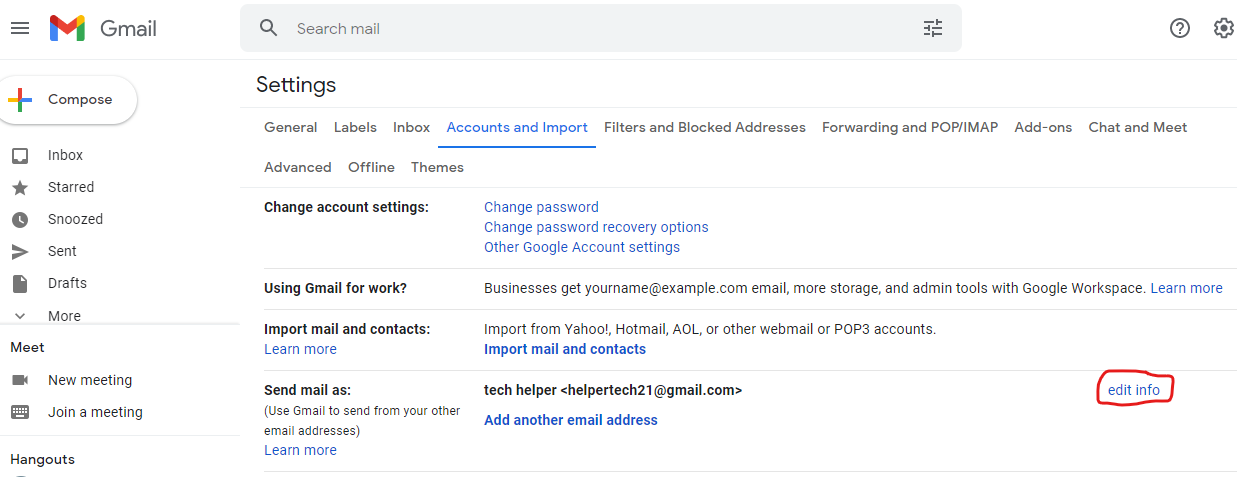Open the main menu hamburger icon

coord(19,28)
